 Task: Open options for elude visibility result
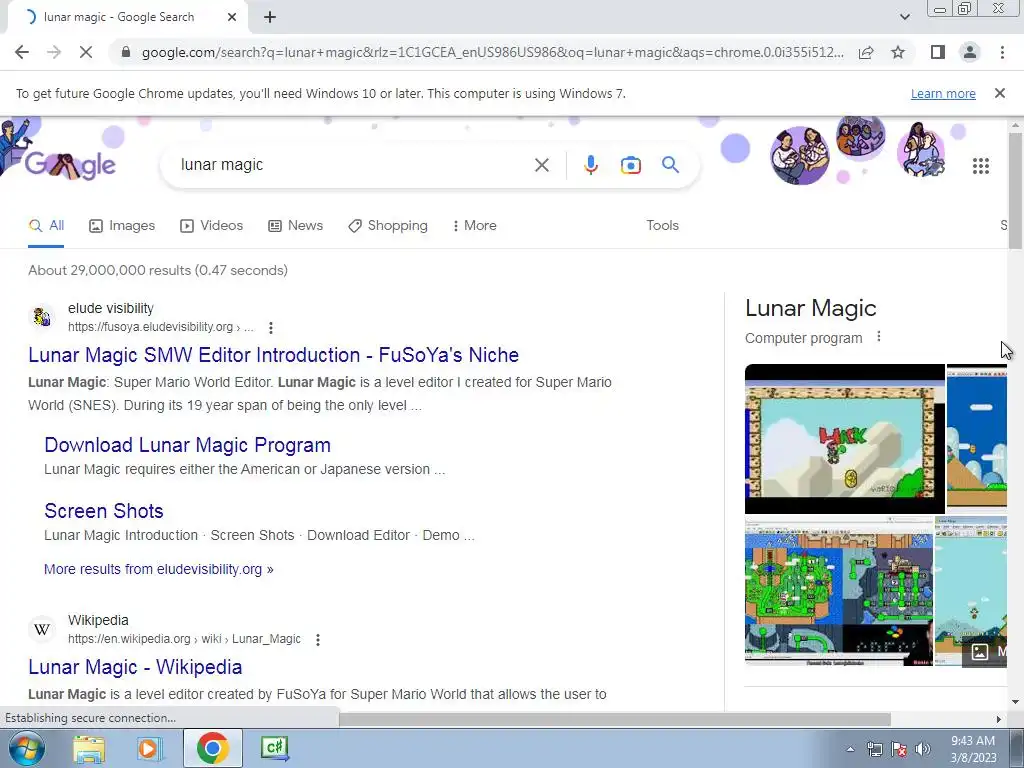(x=270, y=327)
